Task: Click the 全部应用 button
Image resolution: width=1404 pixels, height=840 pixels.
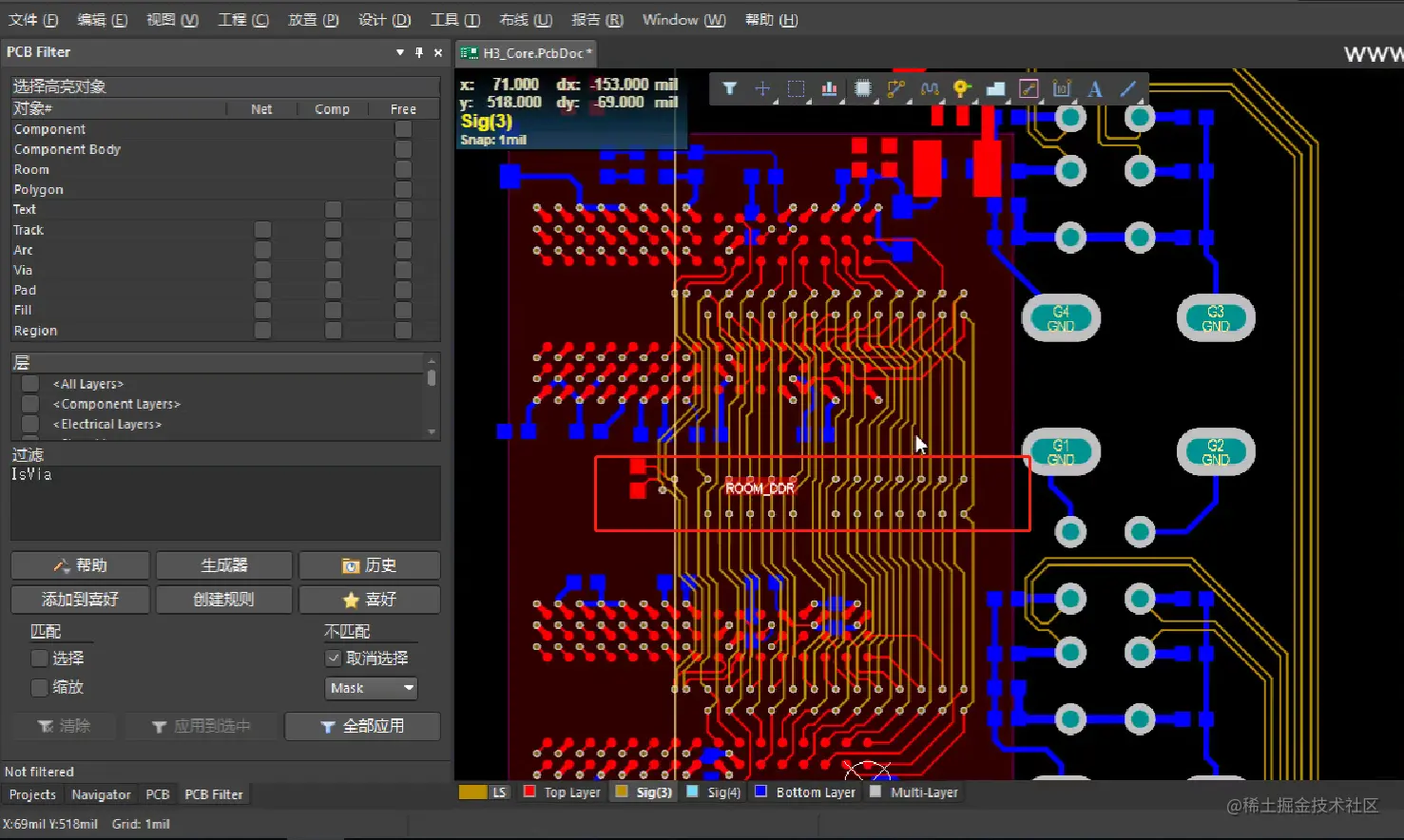Action: (361, 726)
